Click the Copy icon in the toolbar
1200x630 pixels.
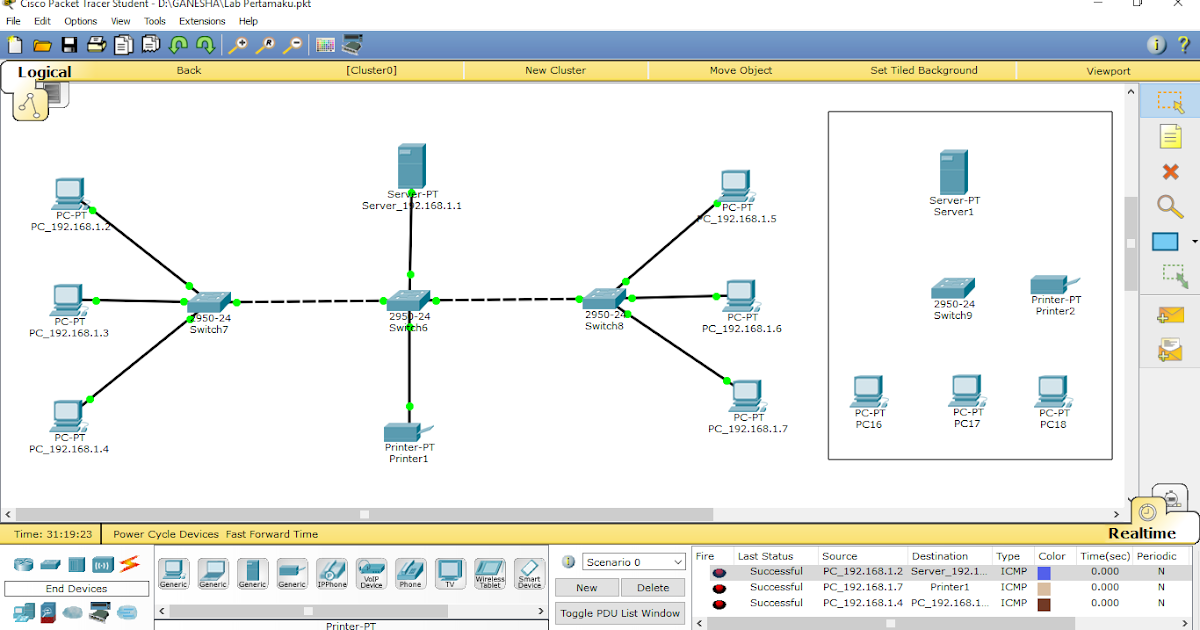[124, 44]
